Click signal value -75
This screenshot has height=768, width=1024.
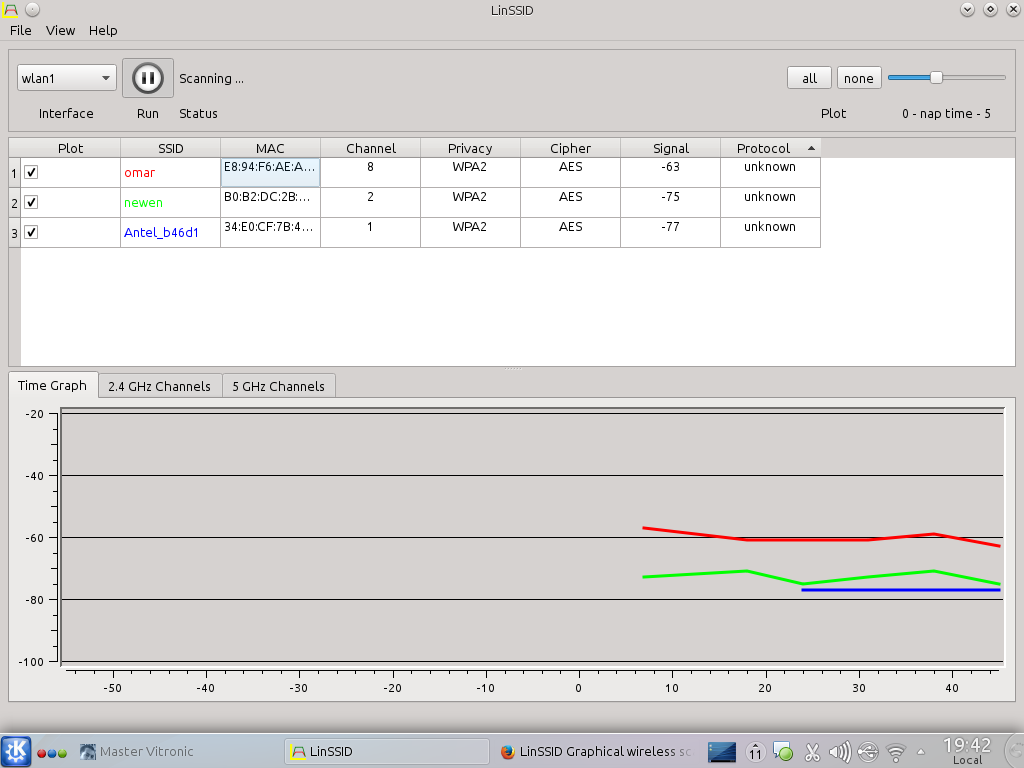pos(670,197)
